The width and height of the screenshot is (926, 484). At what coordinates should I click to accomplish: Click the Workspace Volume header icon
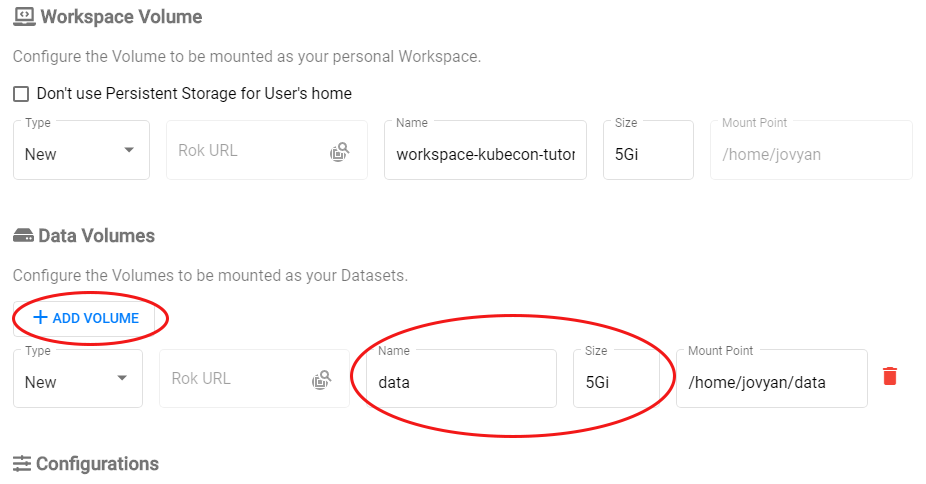(x=24, y=17)
